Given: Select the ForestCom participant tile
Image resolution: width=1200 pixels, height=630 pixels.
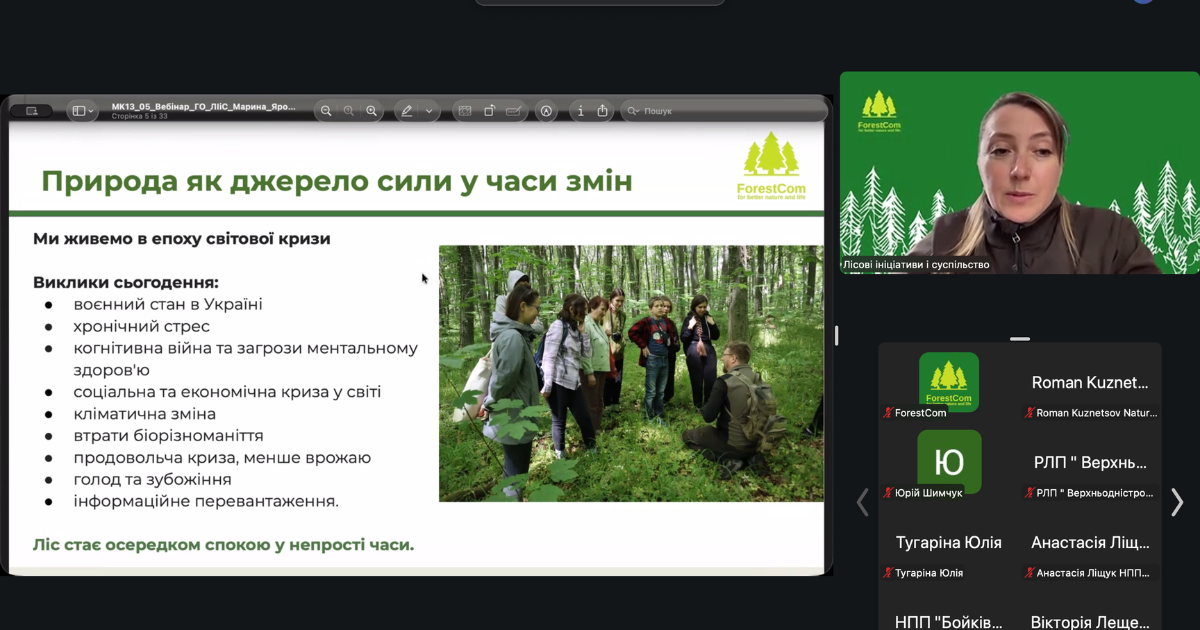Looking at the screenshot, I should coord(949,383).
